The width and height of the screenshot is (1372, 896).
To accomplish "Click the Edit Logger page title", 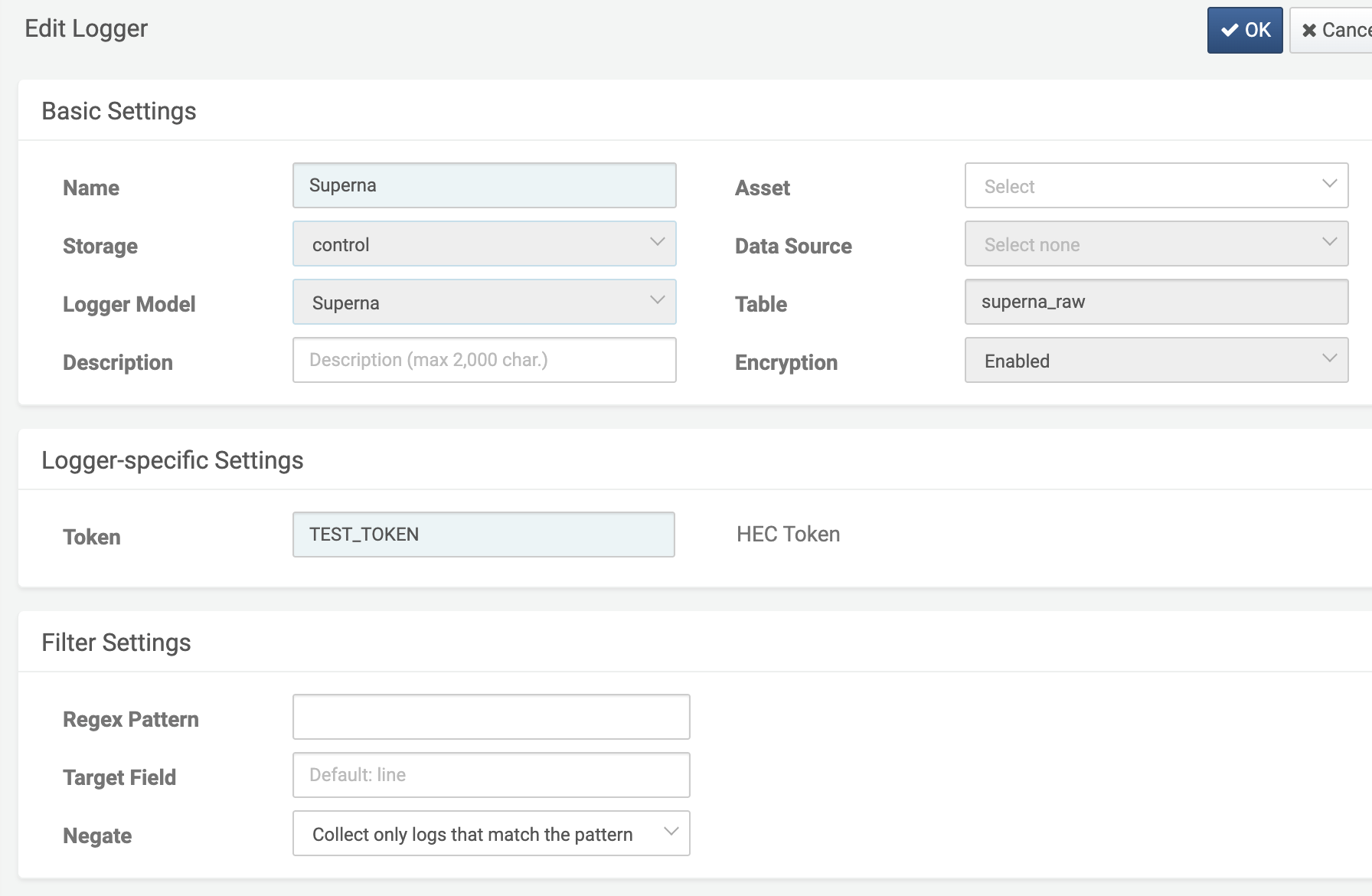I will (87, 28).
